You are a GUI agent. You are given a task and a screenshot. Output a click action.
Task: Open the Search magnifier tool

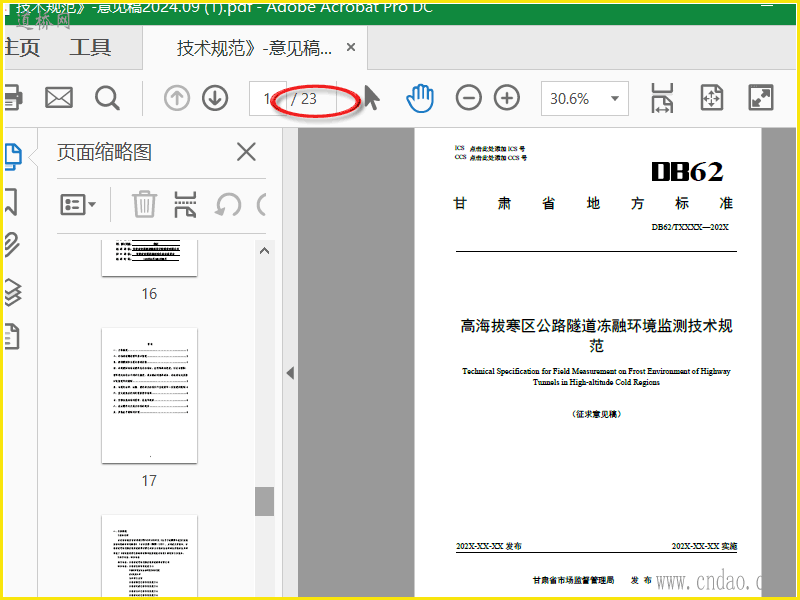tap(107, 98)
